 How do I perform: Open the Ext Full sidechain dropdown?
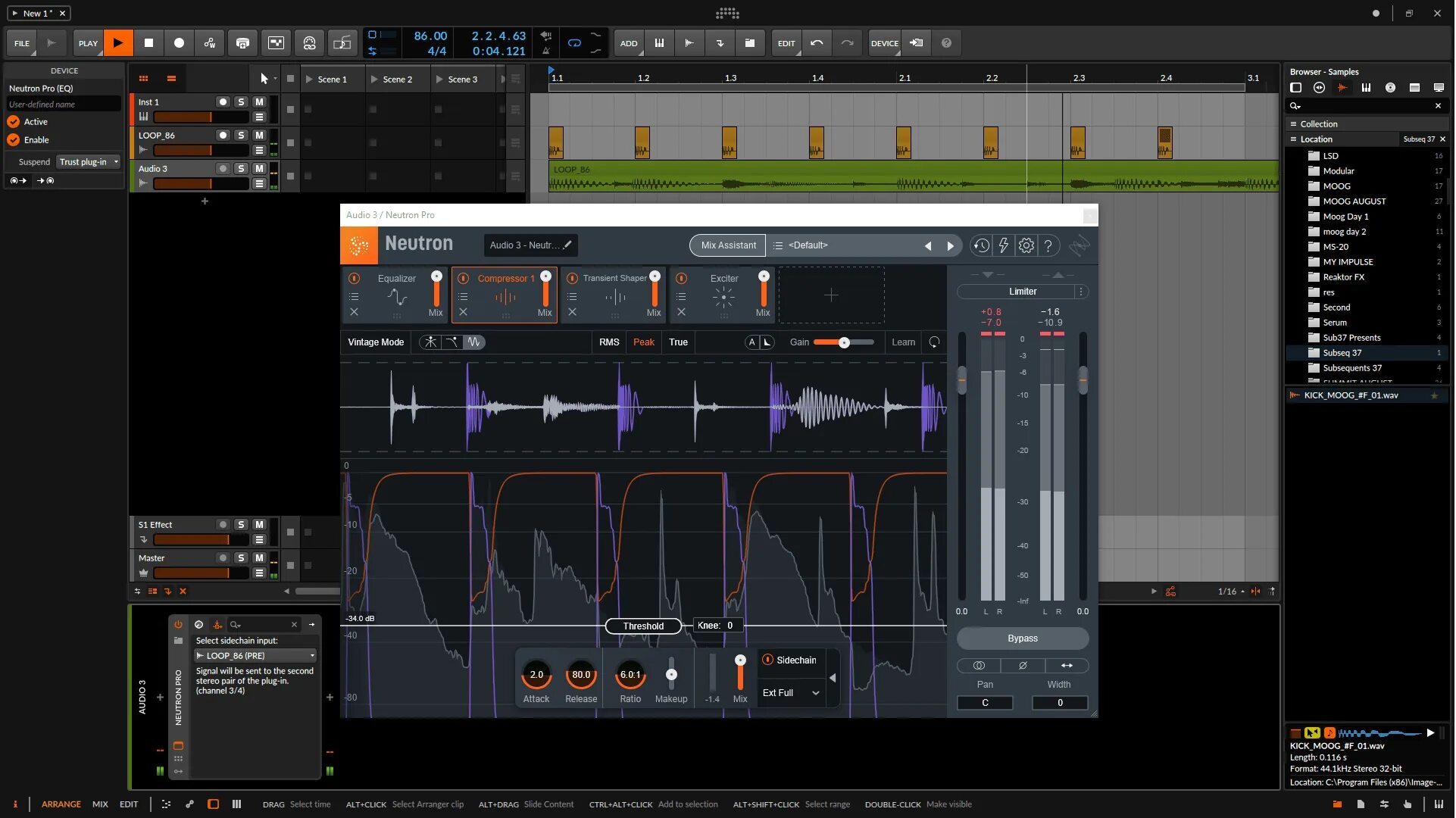(791, 693)
